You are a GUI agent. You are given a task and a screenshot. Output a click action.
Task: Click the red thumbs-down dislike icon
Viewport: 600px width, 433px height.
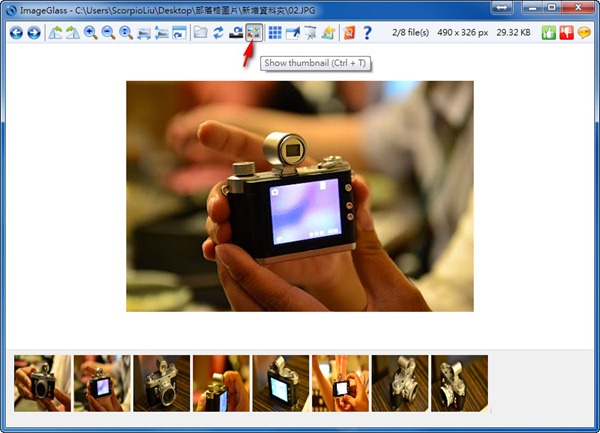pyautogui.click(x=567, y=33)
